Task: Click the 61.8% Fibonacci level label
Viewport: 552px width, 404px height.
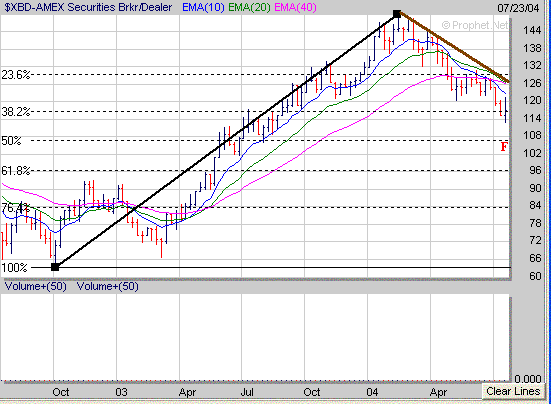Action: 15,171
